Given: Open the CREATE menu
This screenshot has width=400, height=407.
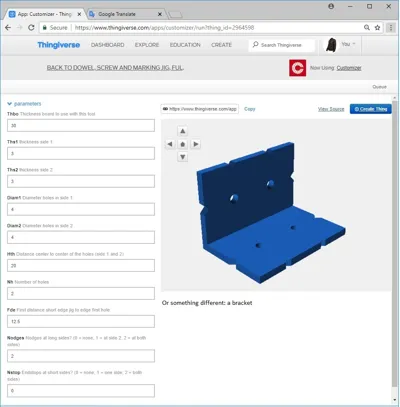Looking at the screenshot, I should [x=221, y=45].
